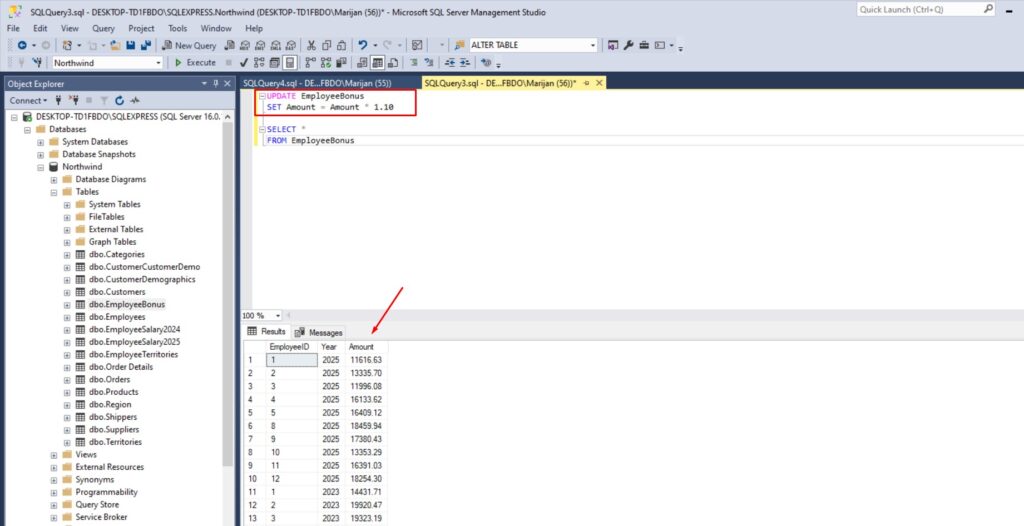The width and height of the screenshot is (1024, 526).
Task: Expand the Views folder node
Action: [x=54, y=455]
